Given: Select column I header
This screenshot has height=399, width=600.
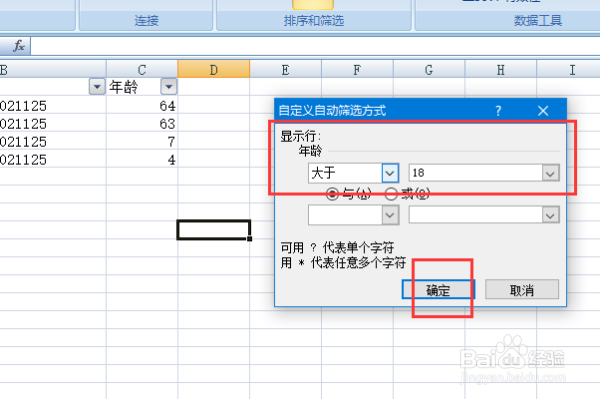Looking at the screenshot, I should 569,70.
